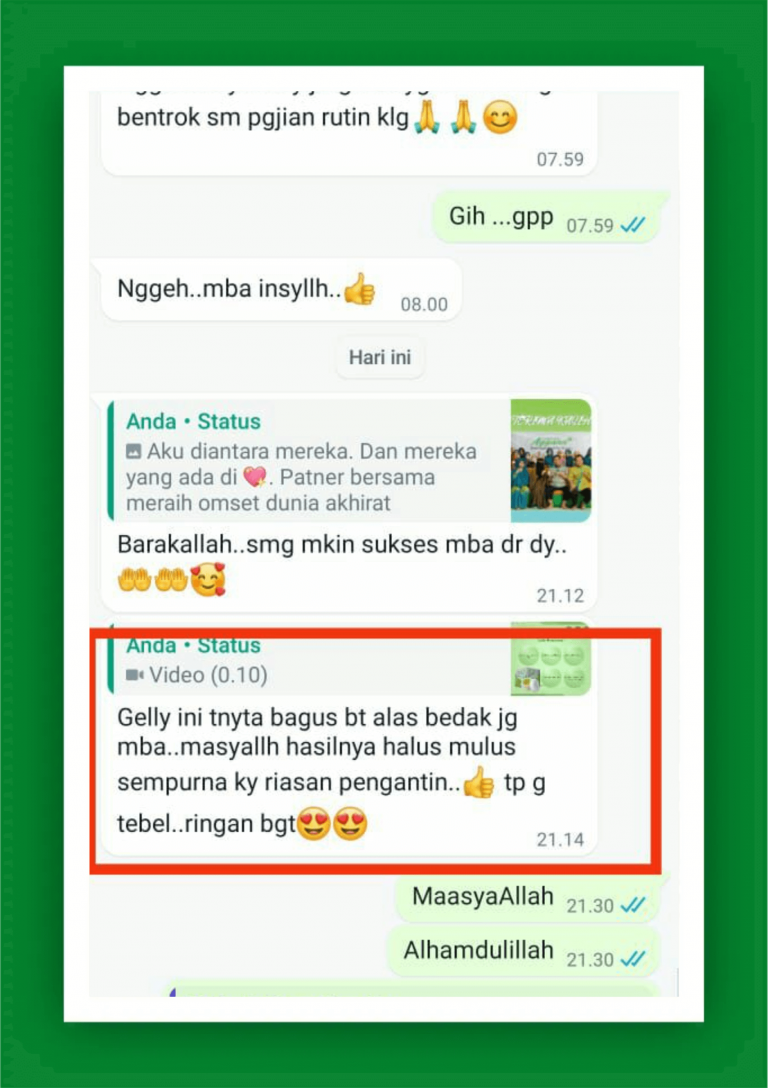
Task: Select the 'MaasyaAllah' sent message
Action: [527, 898]
